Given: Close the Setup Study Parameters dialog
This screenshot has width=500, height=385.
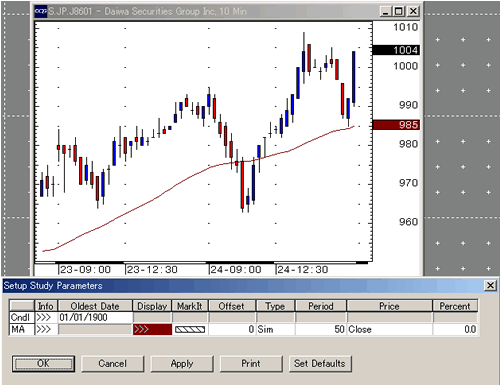Looking at the screenshot, I should (490, 286).
